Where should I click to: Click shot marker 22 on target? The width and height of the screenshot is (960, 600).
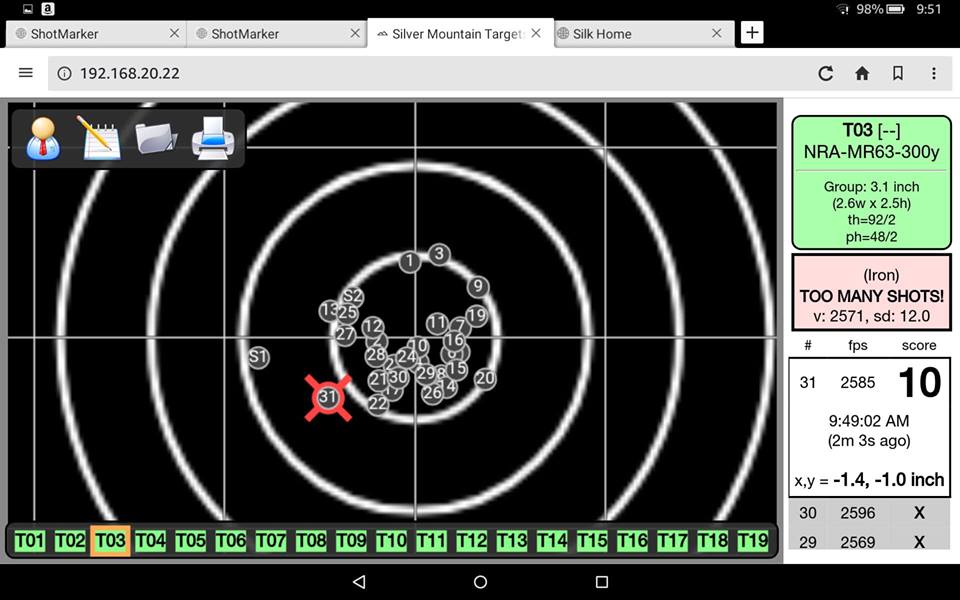tap(378, 403)
